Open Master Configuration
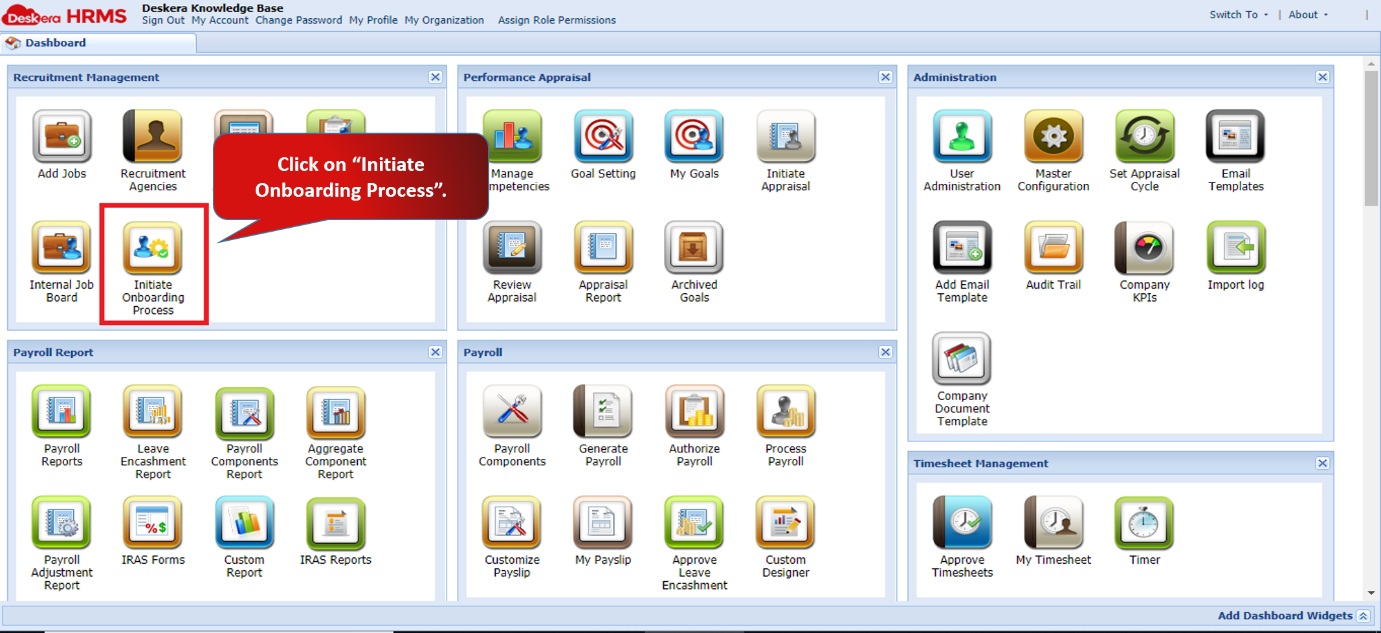This screenshot has width=1381, height=633. pos(1053,136)
